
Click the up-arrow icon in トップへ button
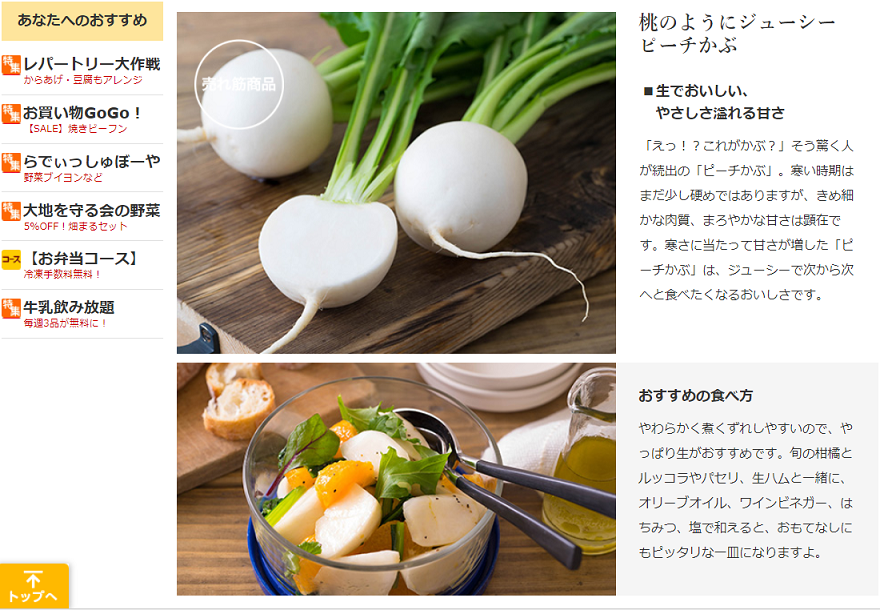[33, 579]
